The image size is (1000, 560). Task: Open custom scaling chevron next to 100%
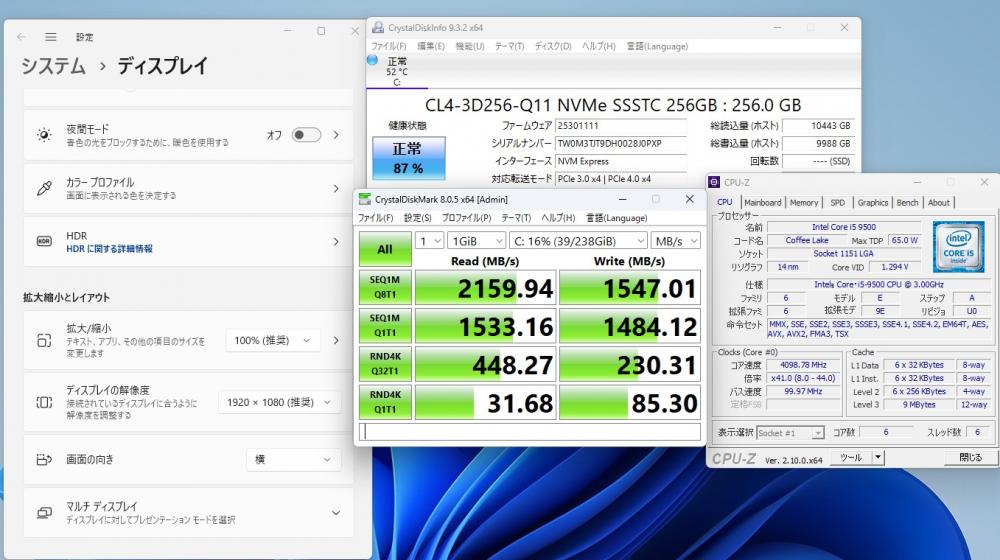336,341
